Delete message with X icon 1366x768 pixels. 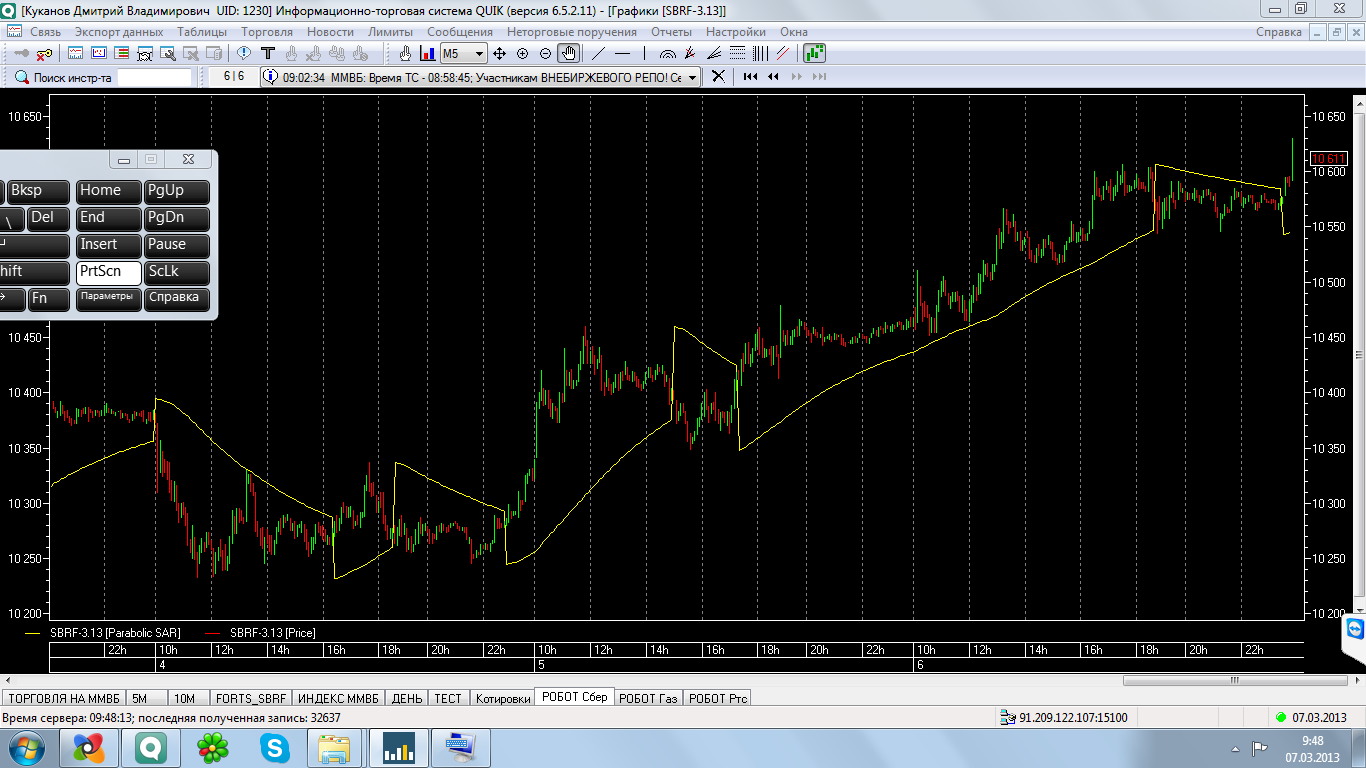tap(718, 77)
